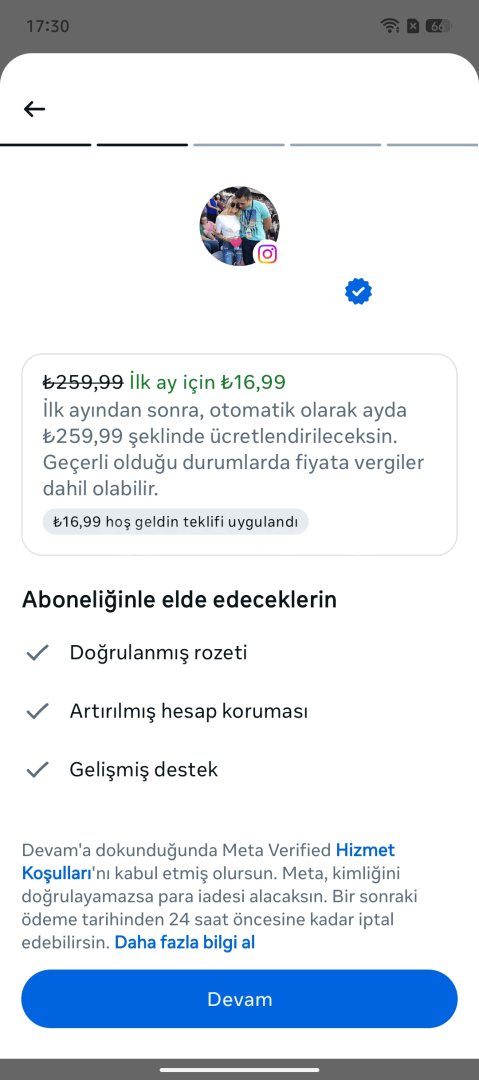Click the Instagram logo badge on avatar
479x1080 pixels.
coord(267,254)
